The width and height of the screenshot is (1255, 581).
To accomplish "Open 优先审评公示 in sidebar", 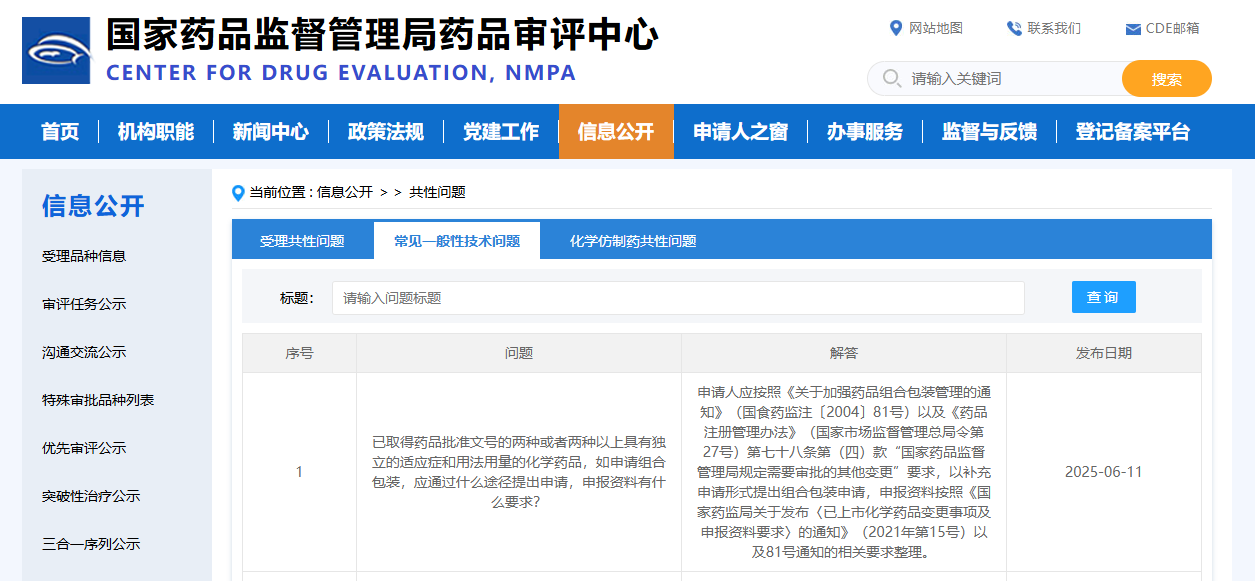I will click(84, 448).
